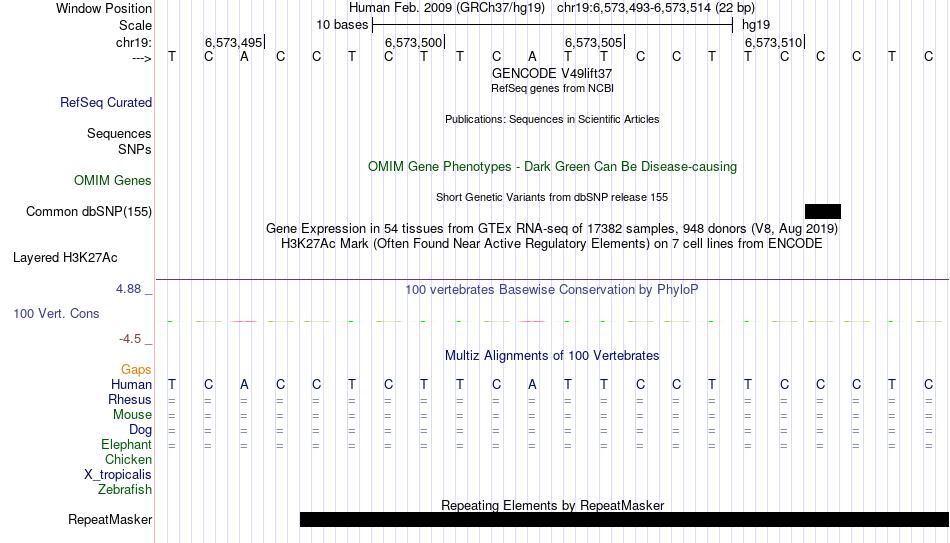Click OMIM Gene Phenotypes track title
The height and width of the screenshot is (543, 950).
click(552, 167)
